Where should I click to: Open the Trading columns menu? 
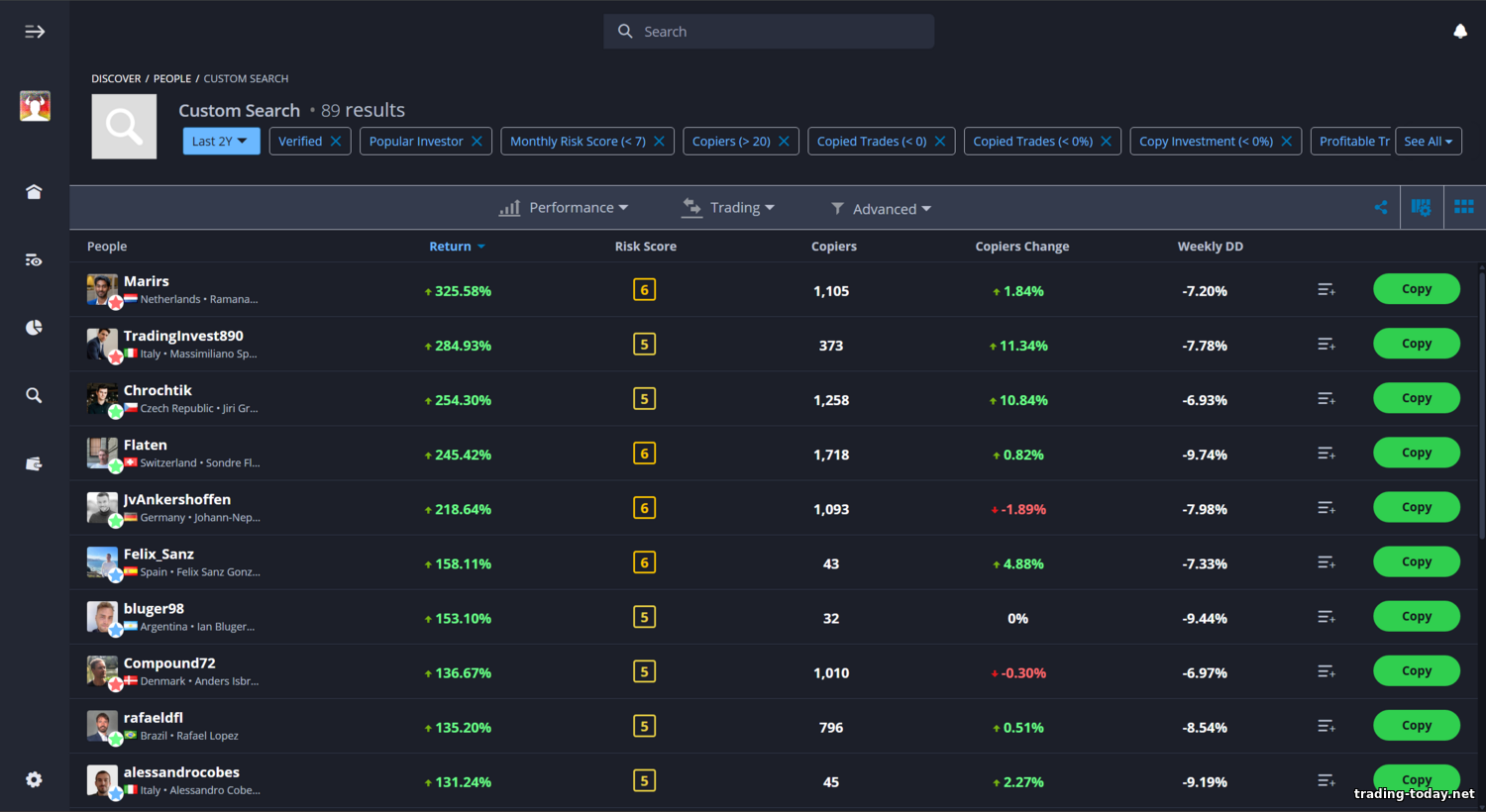[728, 208]
